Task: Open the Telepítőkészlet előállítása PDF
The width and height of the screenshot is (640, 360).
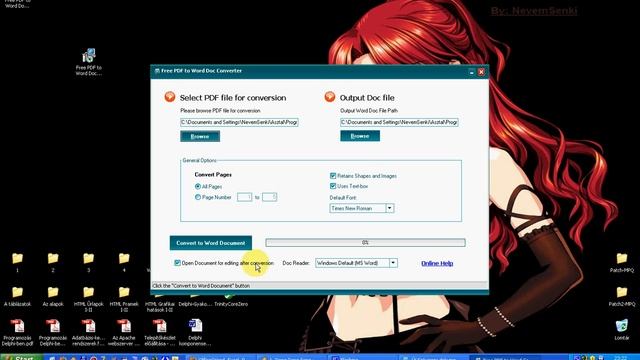Action: [x=160, y=333]
